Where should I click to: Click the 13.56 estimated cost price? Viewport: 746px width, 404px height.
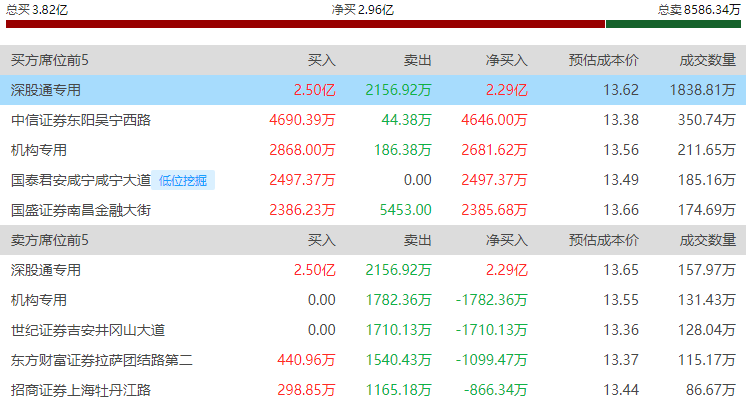tap(621, 150)
